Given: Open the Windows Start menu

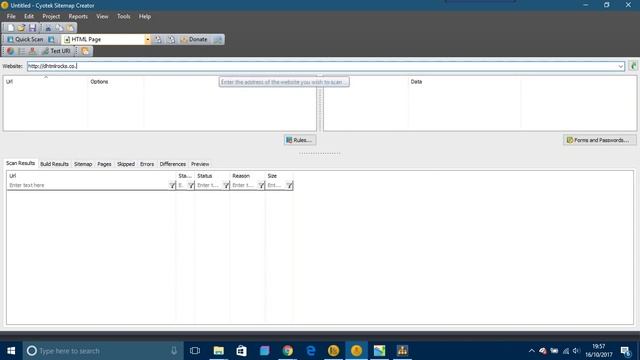Looking at the screenshot, I should [11, 351].
